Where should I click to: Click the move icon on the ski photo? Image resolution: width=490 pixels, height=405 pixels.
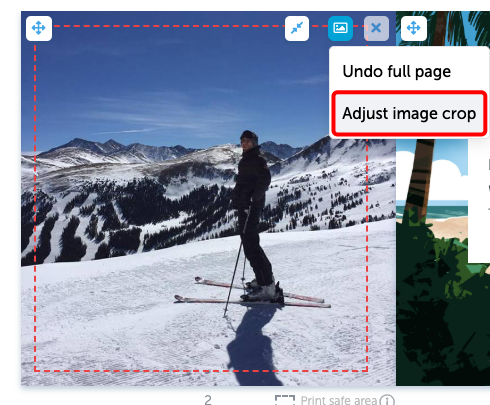coord(39,28)
